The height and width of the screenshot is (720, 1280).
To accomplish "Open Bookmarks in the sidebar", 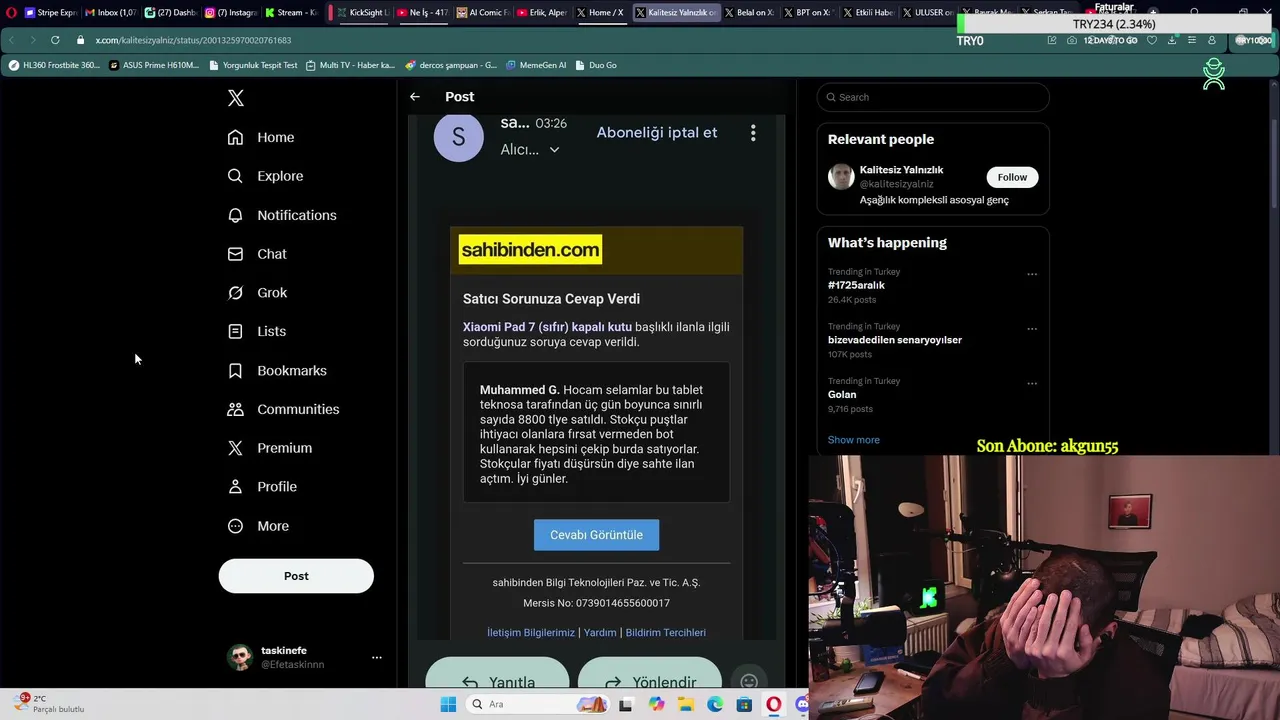I will point(277,370).
